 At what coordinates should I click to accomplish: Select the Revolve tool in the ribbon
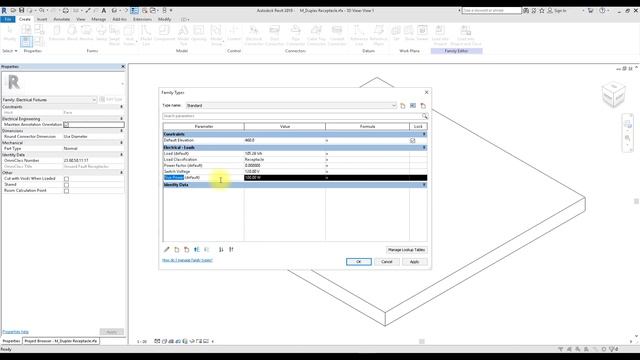click(86, 33)
